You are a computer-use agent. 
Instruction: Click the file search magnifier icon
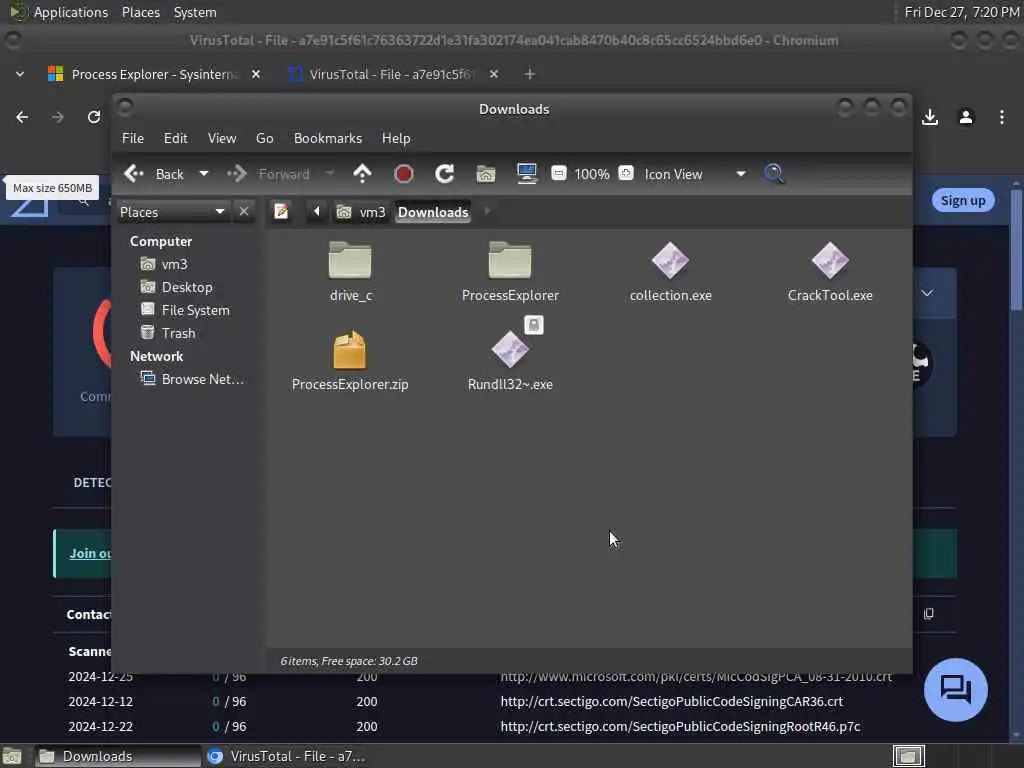pyautogui.click(x=774, y=174)
